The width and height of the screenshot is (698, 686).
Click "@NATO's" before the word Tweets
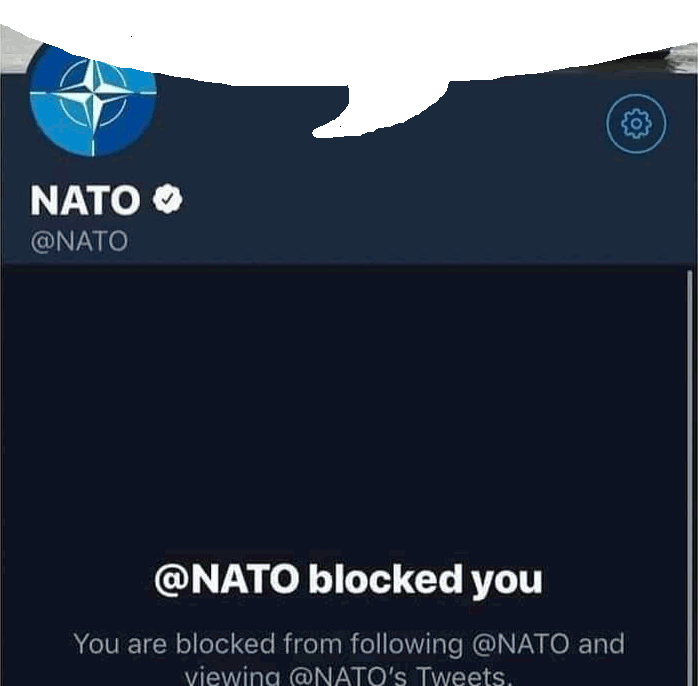point(348,676)
